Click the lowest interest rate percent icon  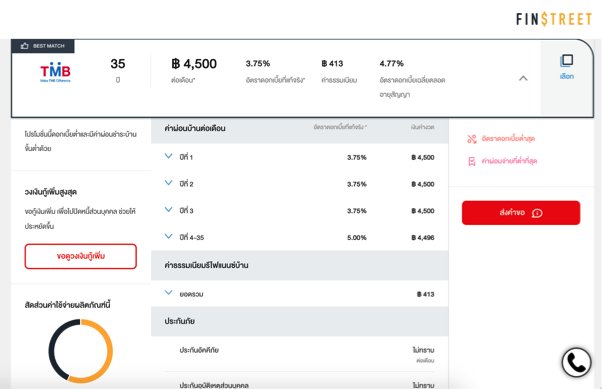(471, 139)
